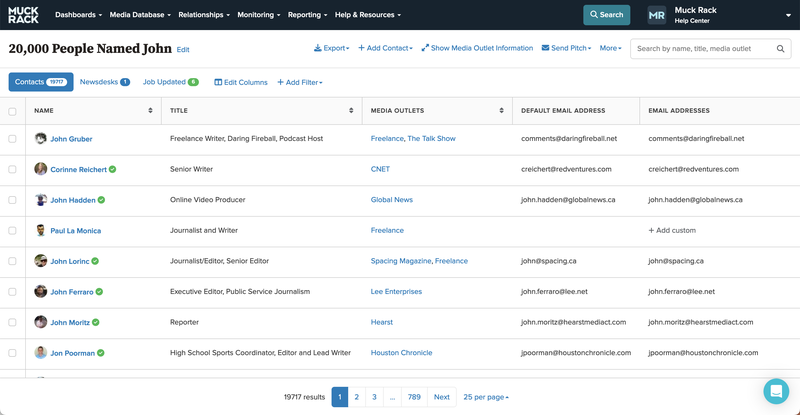Expand the account menu caret

(788, 15)
